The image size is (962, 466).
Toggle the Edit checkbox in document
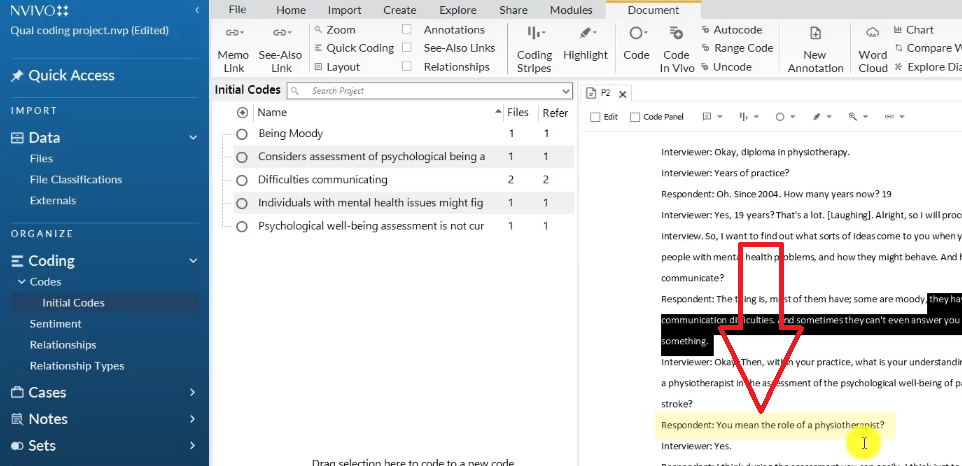(x=596, y=117)
